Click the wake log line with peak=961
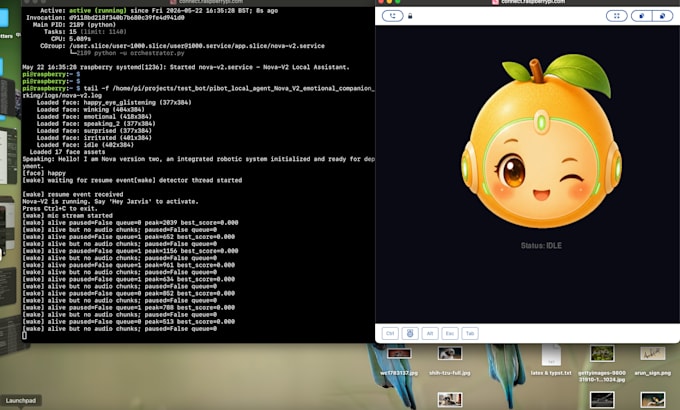Image resolution: width=680 pixels, height=410 pixels. point(128,265)
